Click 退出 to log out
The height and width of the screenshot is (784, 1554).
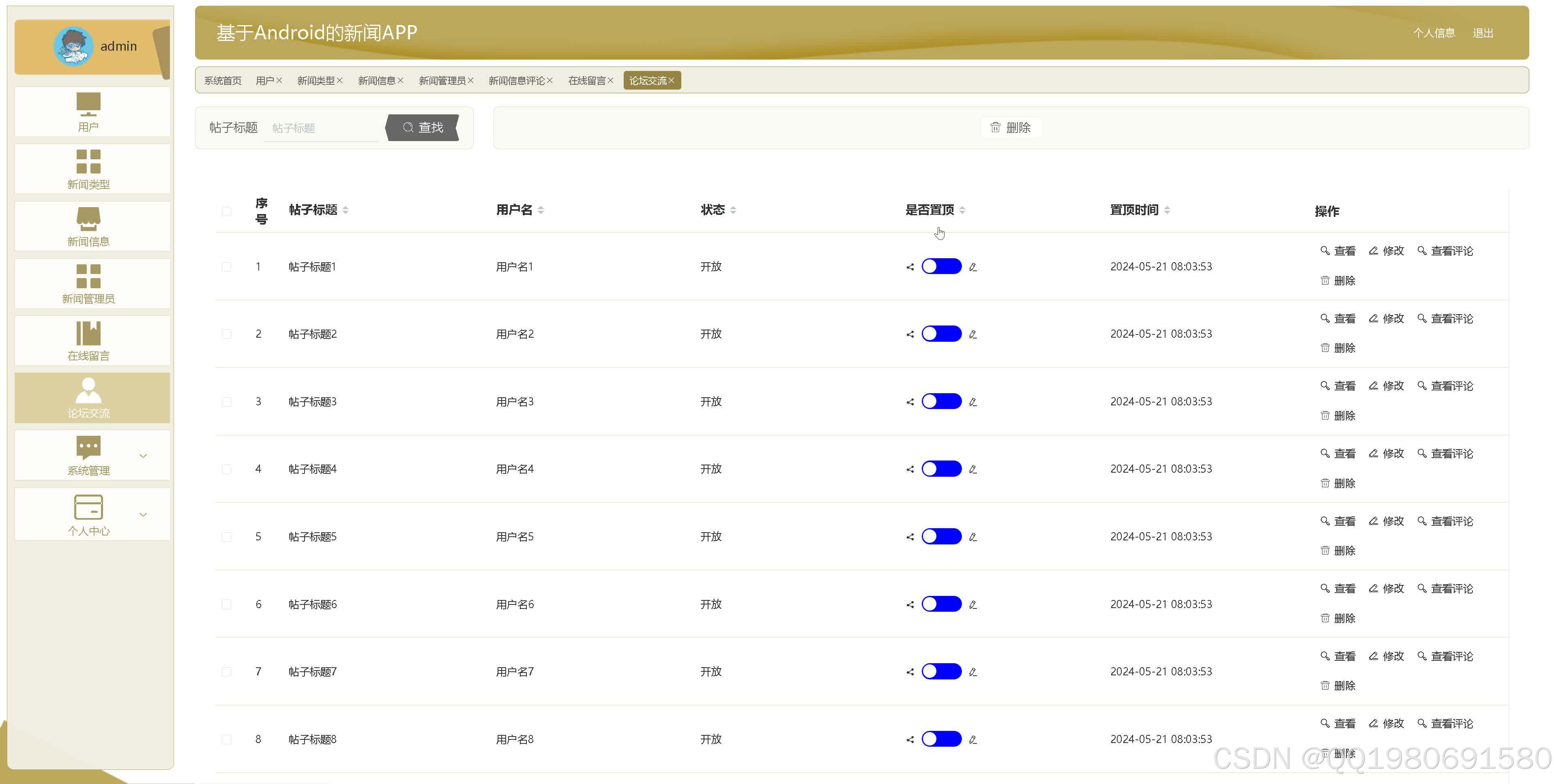tap(1483, 33)
